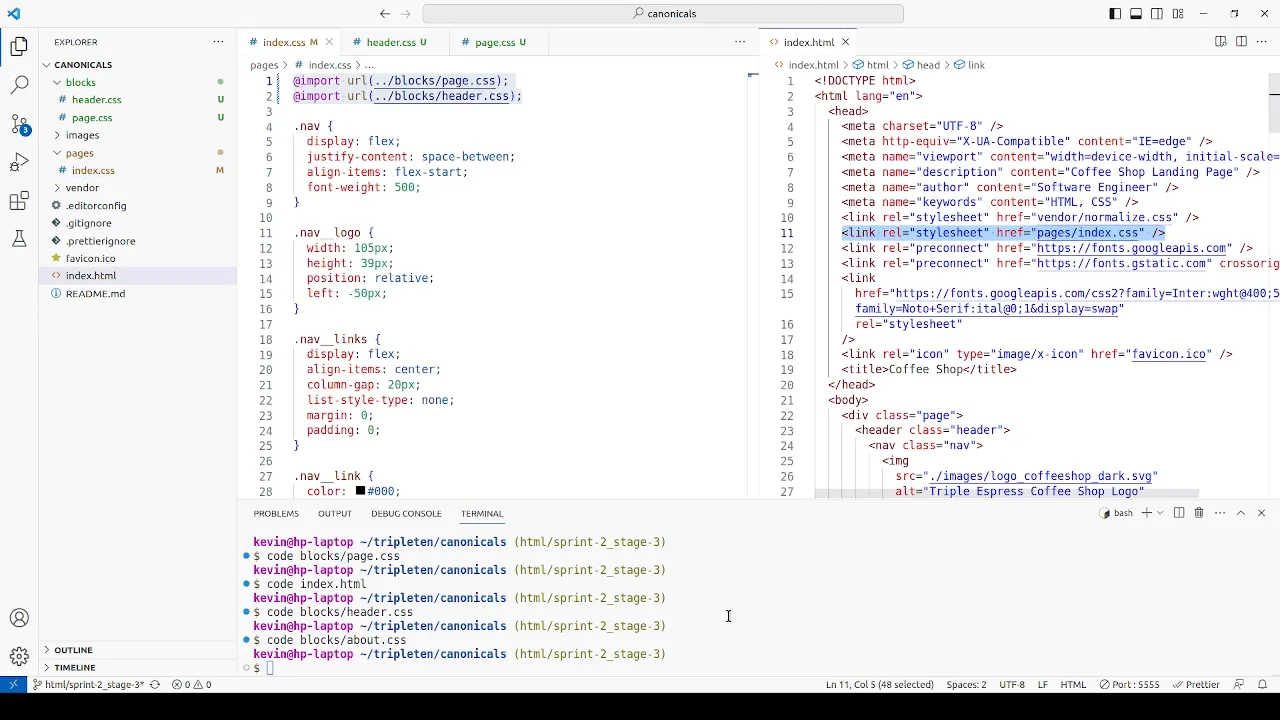Expand the images folder
This screenshot has width=1280, height=720.
(x=82, y=135)
